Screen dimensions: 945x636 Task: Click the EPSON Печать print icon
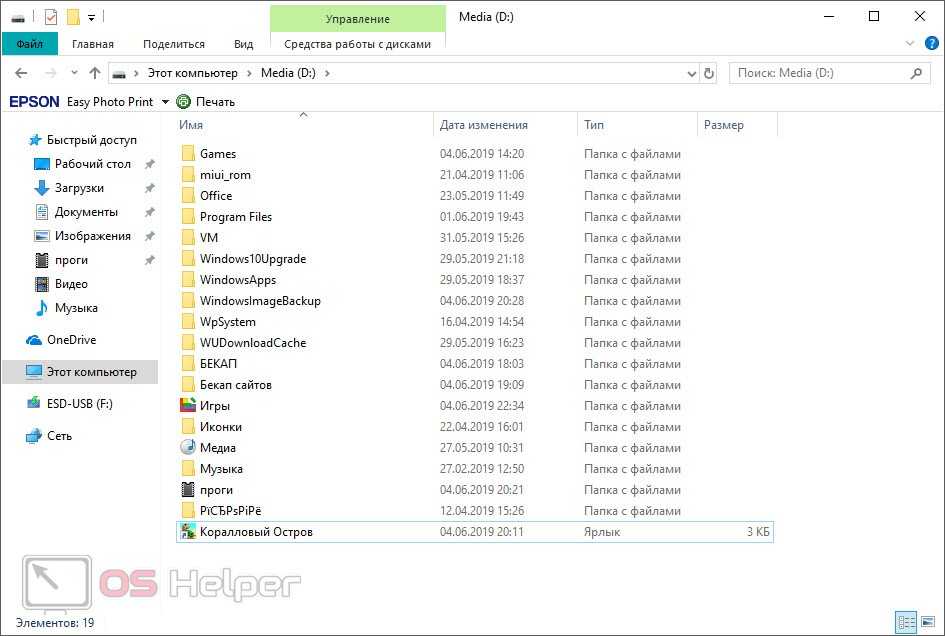[184, 101]
